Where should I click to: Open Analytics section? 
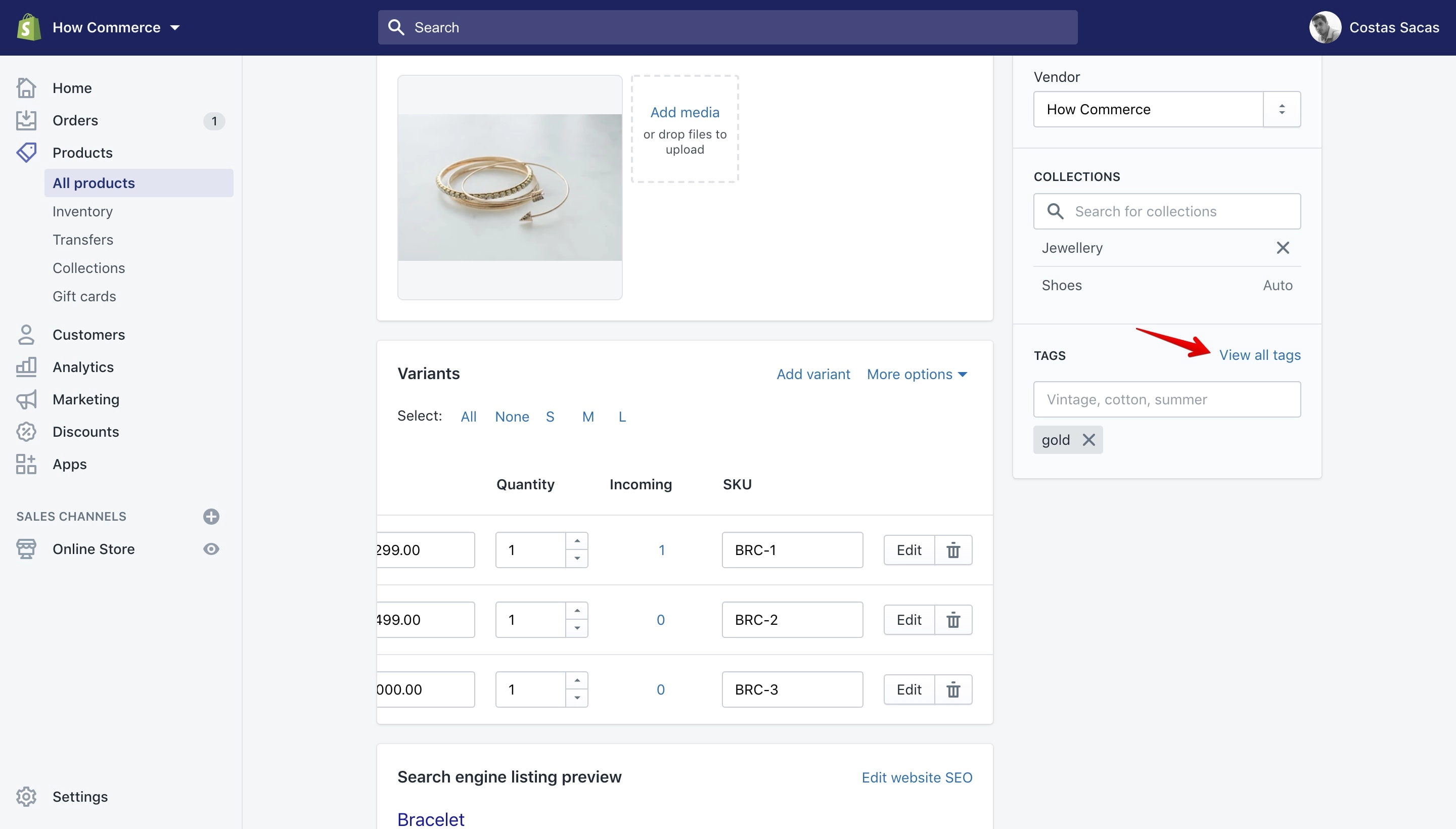[x=82, y=367]
